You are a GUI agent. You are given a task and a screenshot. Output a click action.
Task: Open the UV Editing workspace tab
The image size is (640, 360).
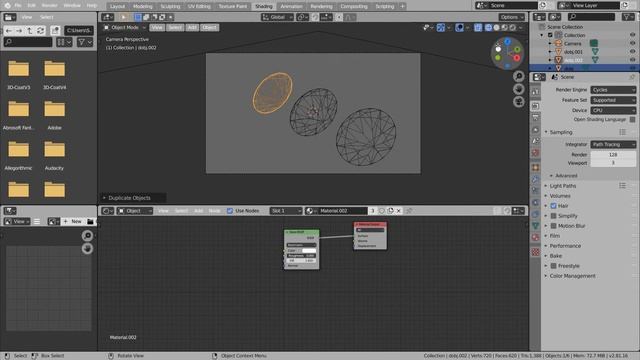199,6
